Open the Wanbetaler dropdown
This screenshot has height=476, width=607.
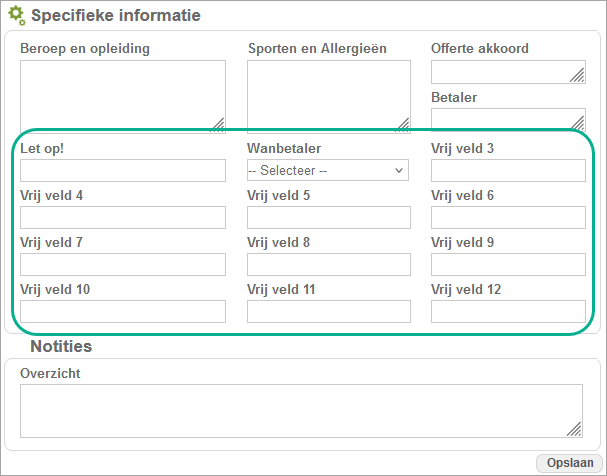[x=327, y=170]
